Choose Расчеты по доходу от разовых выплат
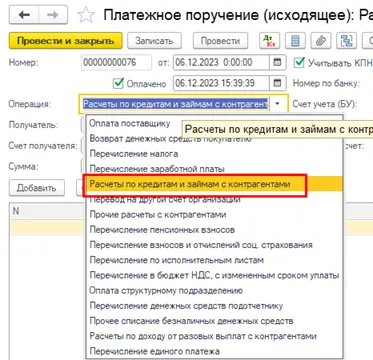Viewport: 373px width, 360px height. [x=215, y=336]
